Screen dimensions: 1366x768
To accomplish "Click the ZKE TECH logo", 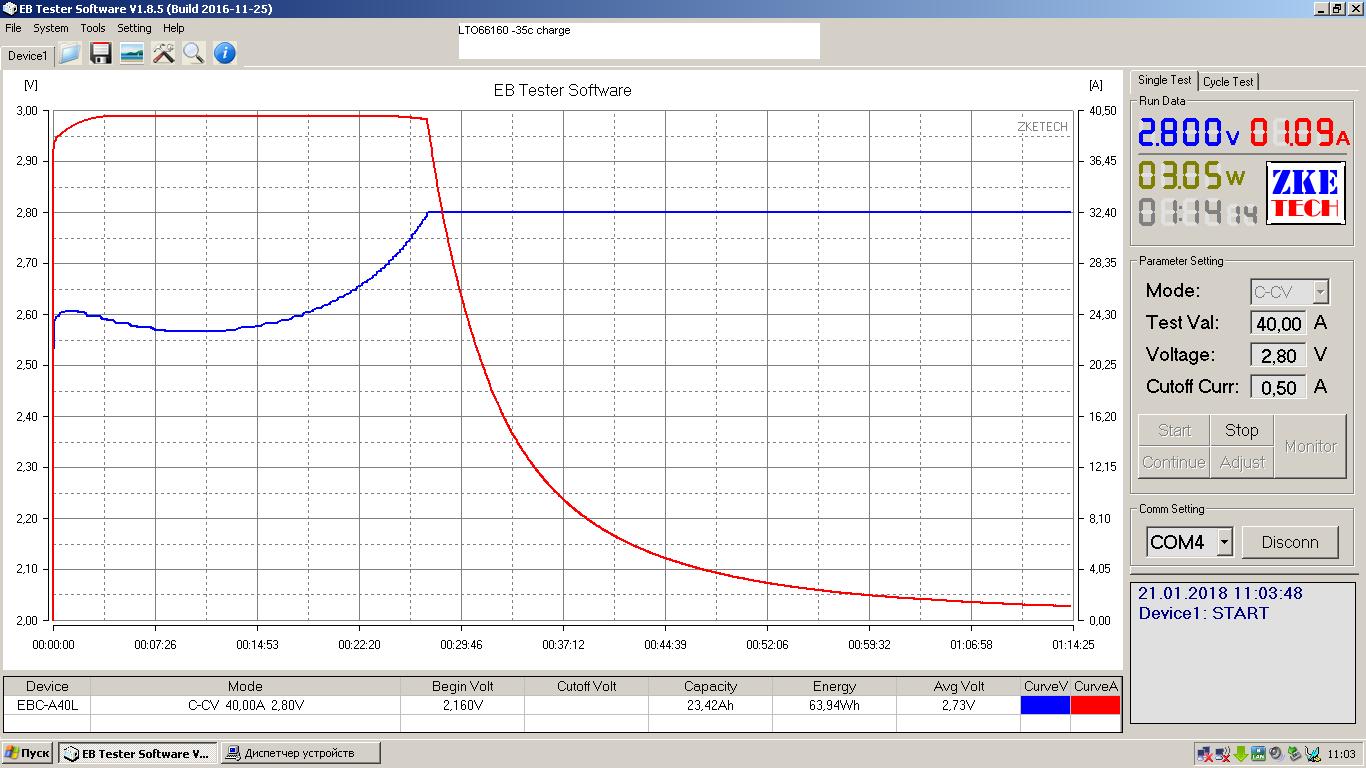I will coord(1306,192).
